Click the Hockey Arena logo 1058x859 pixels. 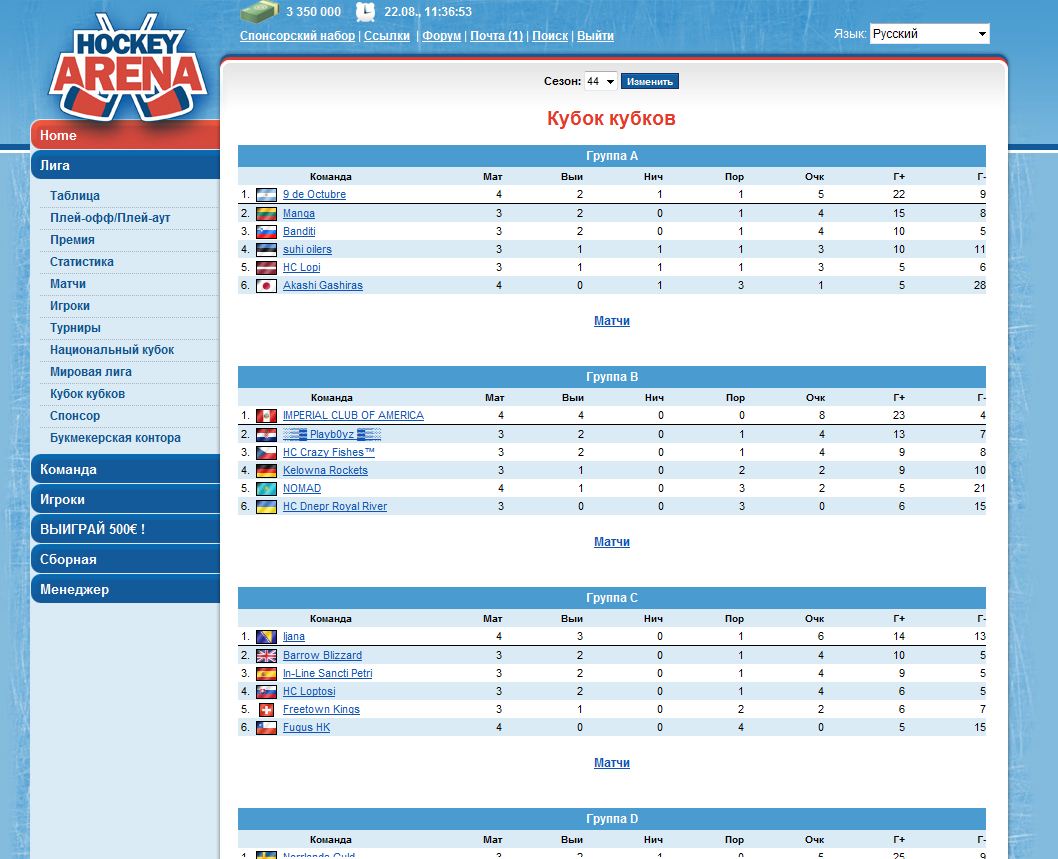[x=127, y=66]
